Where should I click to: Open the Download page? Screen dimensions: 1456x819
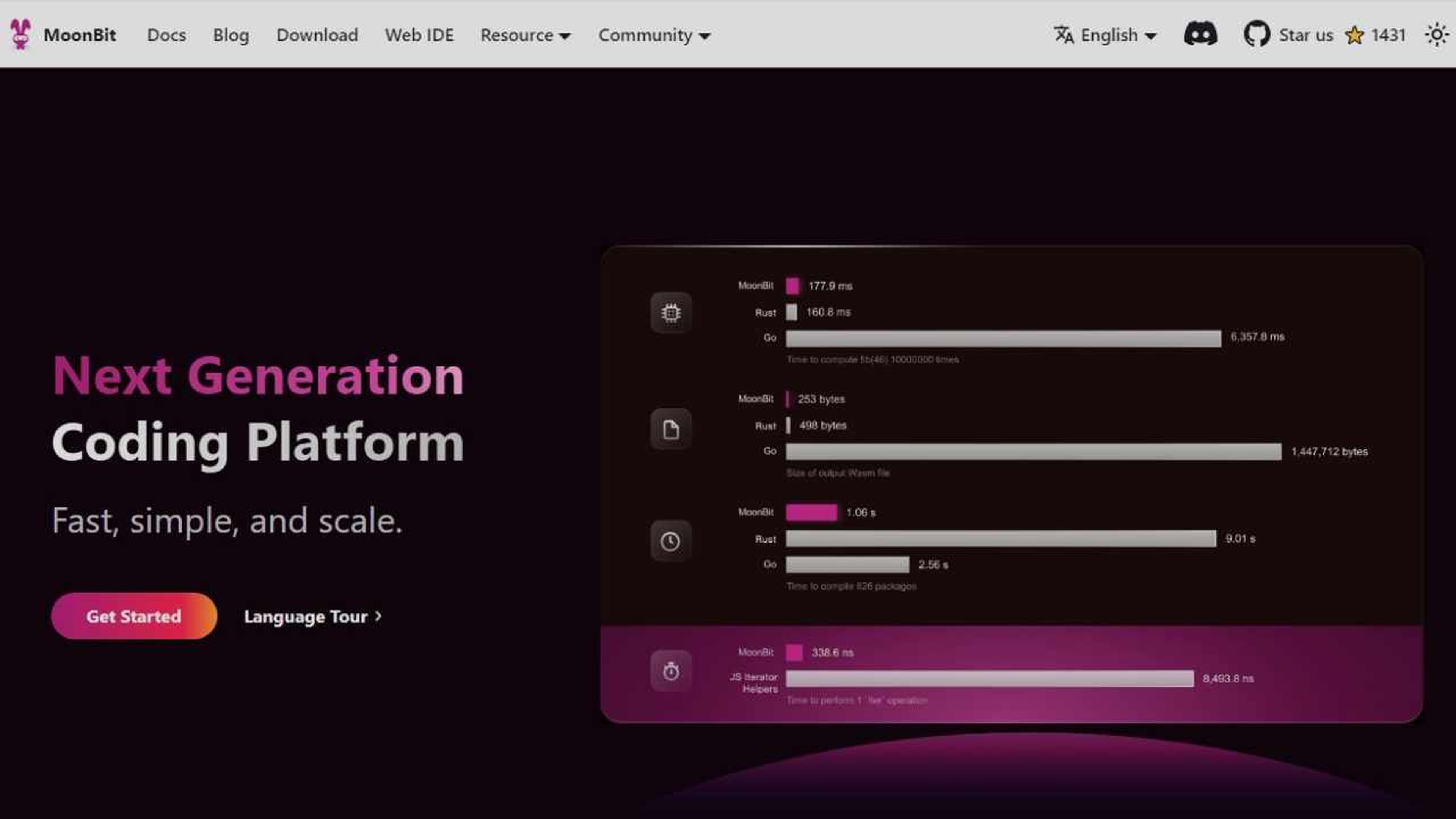317,35
